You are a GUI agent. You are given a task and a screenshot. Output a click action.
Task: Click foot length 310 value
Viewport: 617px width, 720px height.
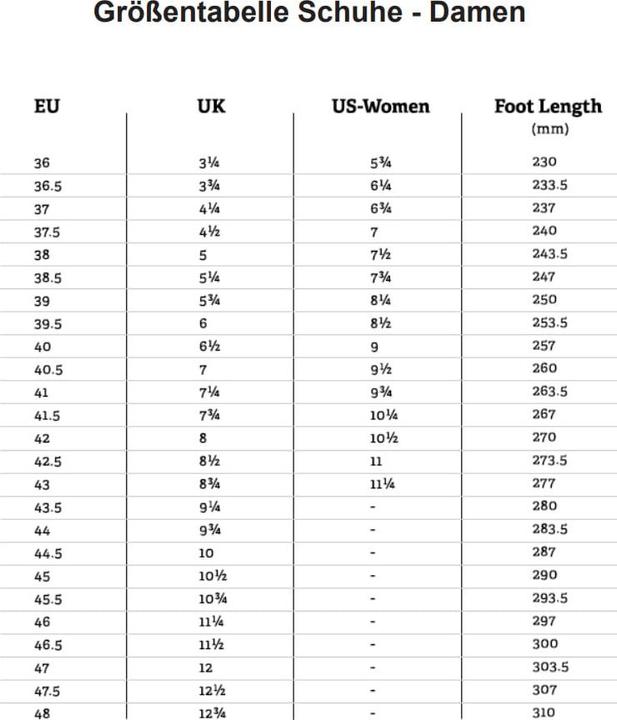coord(544,713)
